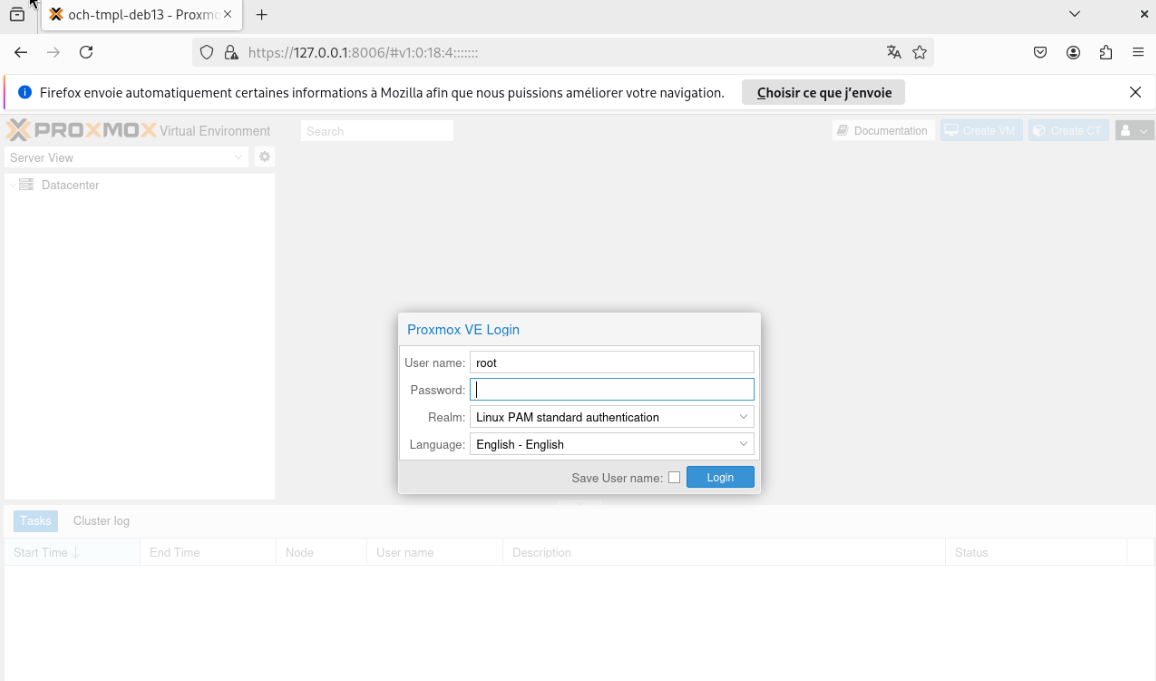Screen dimensions: 1156x681
Task: Bookmark this page with the star icon
Action: (919, 52)
